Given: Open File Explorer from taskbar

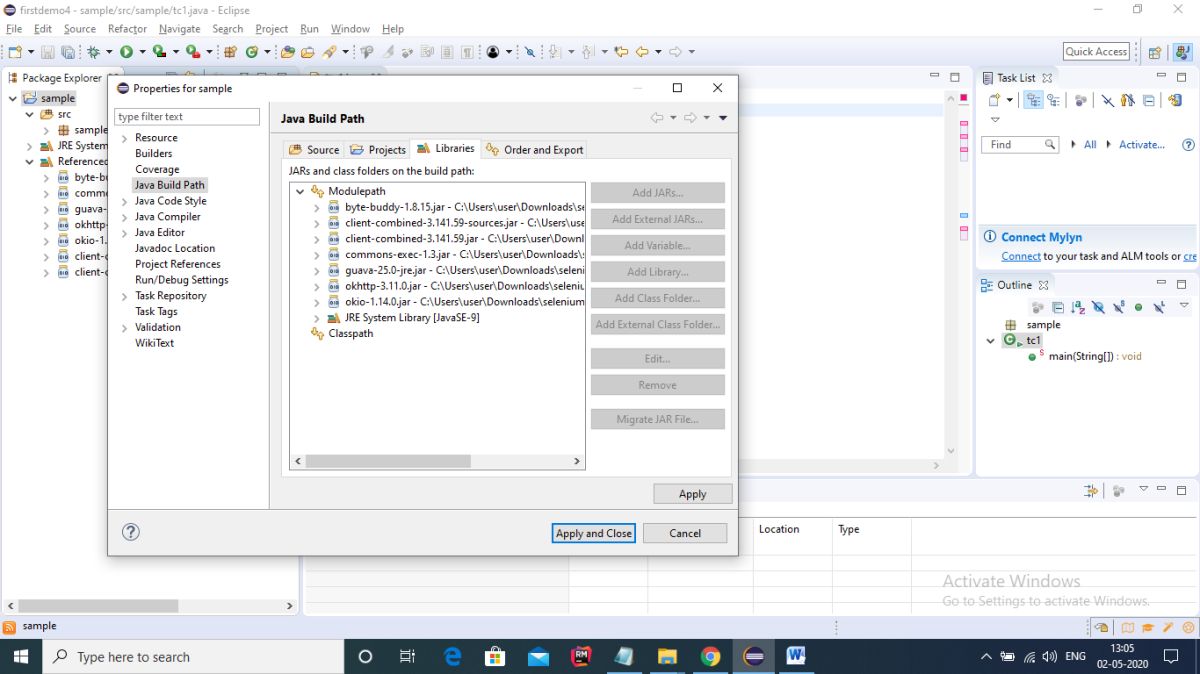Looking at the screenshot, I should point(668,657).
